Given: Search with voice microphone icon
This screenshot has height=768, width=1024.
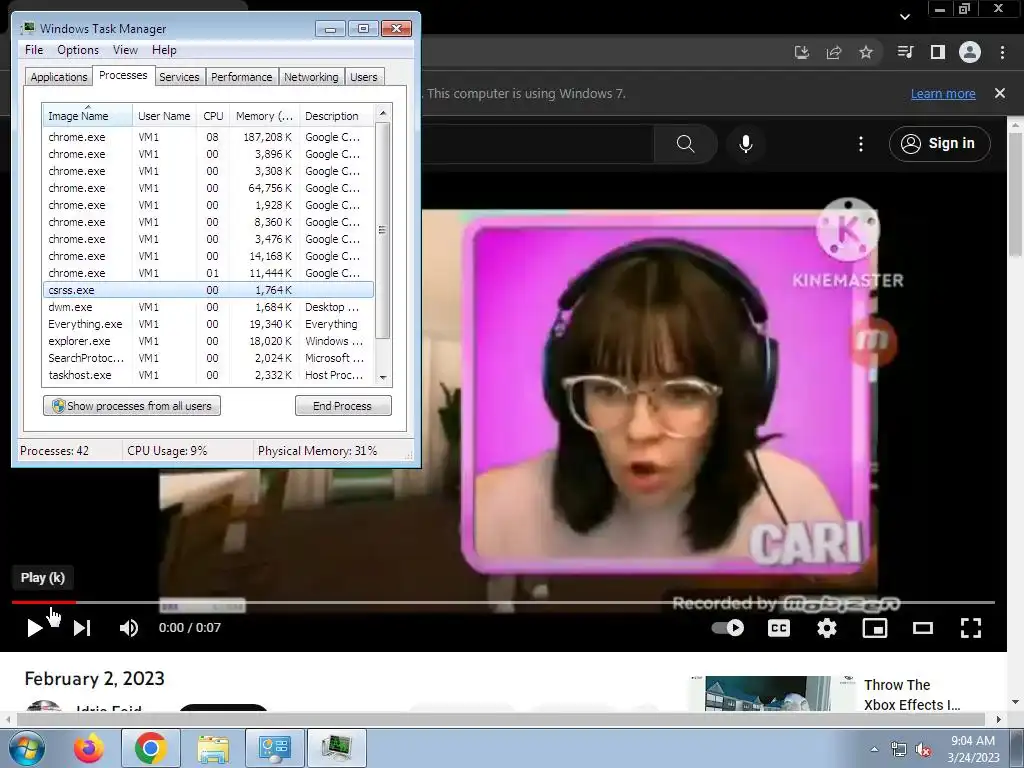Looking at the screenshot, I should pyautogui.click(x=746, y=144).
